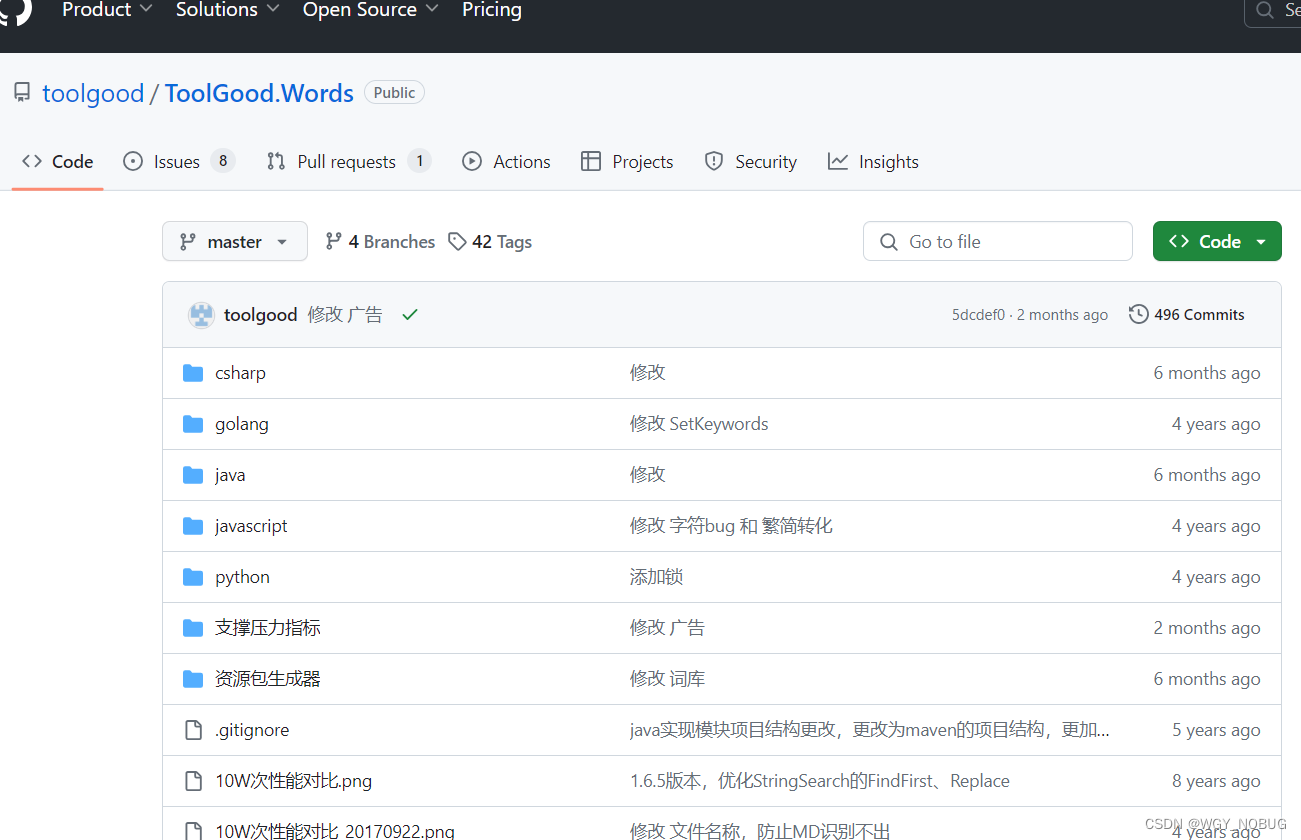Open the python folder
1301x840 pixels.
coord(242,577)
